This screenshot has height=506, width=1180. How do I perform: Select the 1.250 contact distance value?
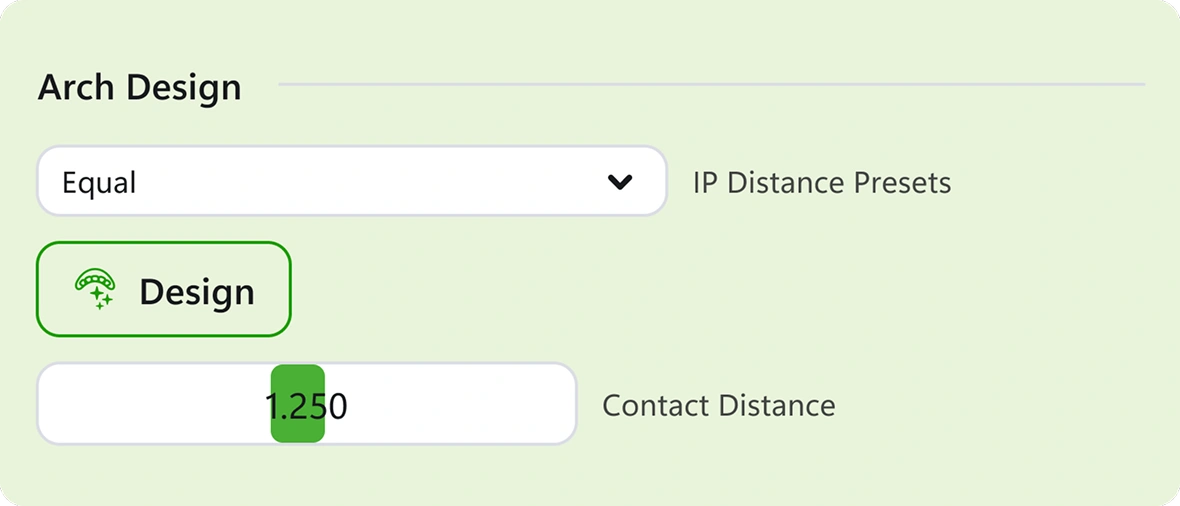tap(306, 407)
